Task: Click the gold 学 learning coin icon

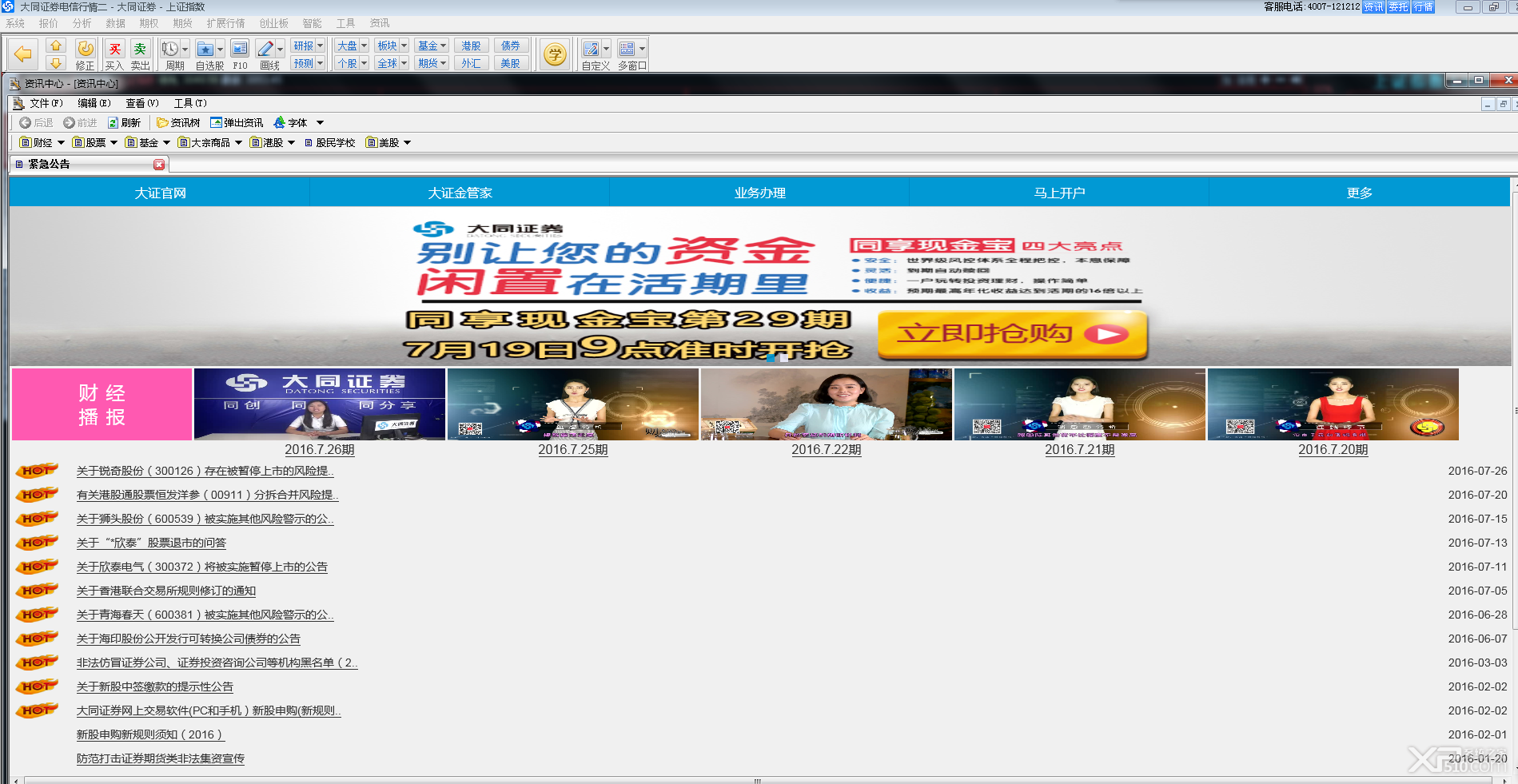Action: tap(555, 54)
